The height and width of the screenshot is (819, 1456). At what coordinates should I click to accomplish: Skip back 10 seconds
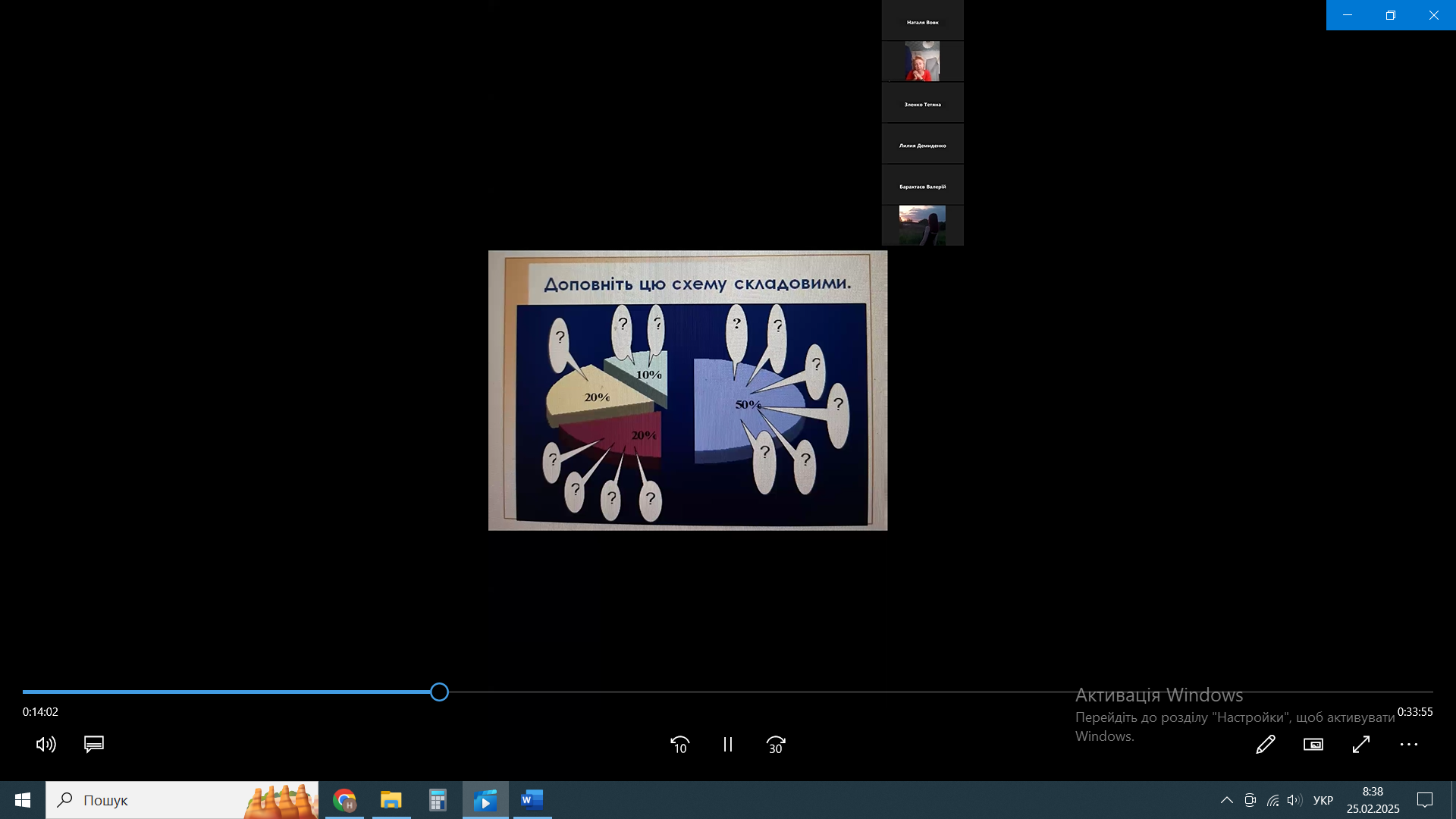tap(679, 745)
